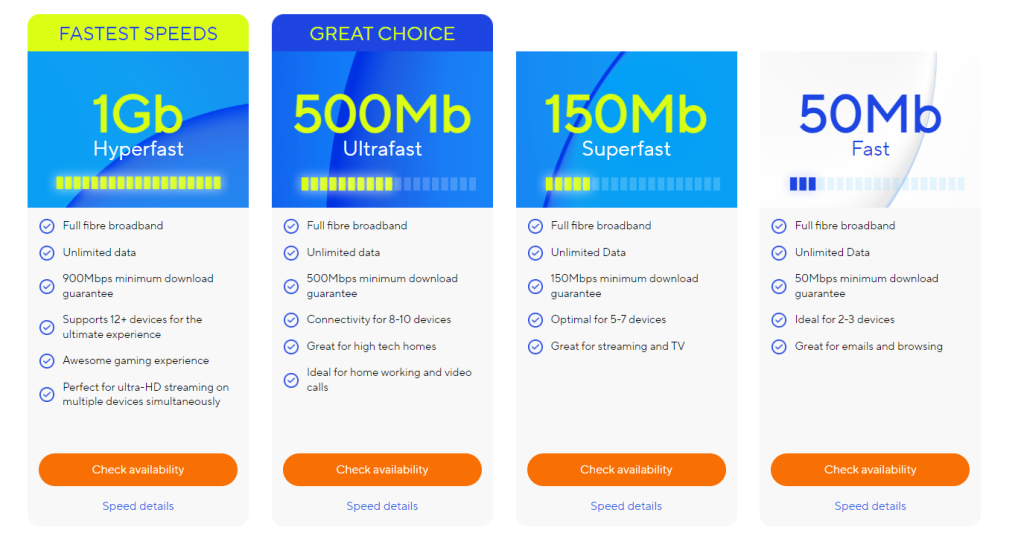Select the FASTEST SPEEDS banner header
Viewport: 1024px width, 536px height.
(x=138, y=33)
